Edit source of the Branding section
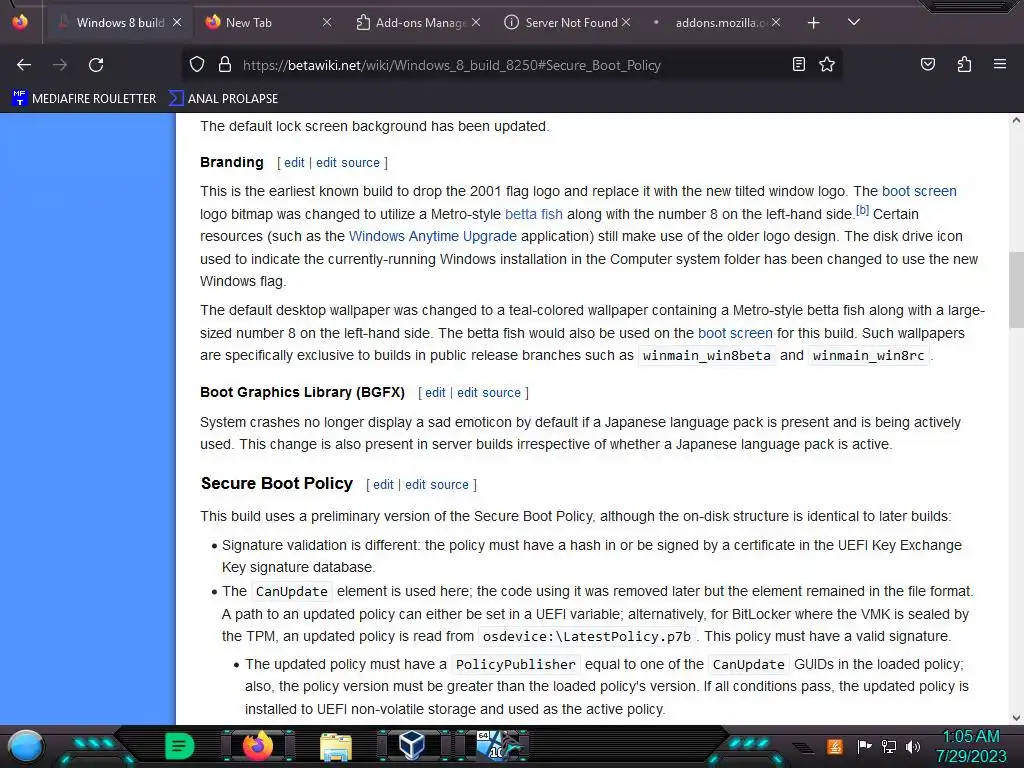Viewport: 1024px width, 768px height. (x=347, y=163)
